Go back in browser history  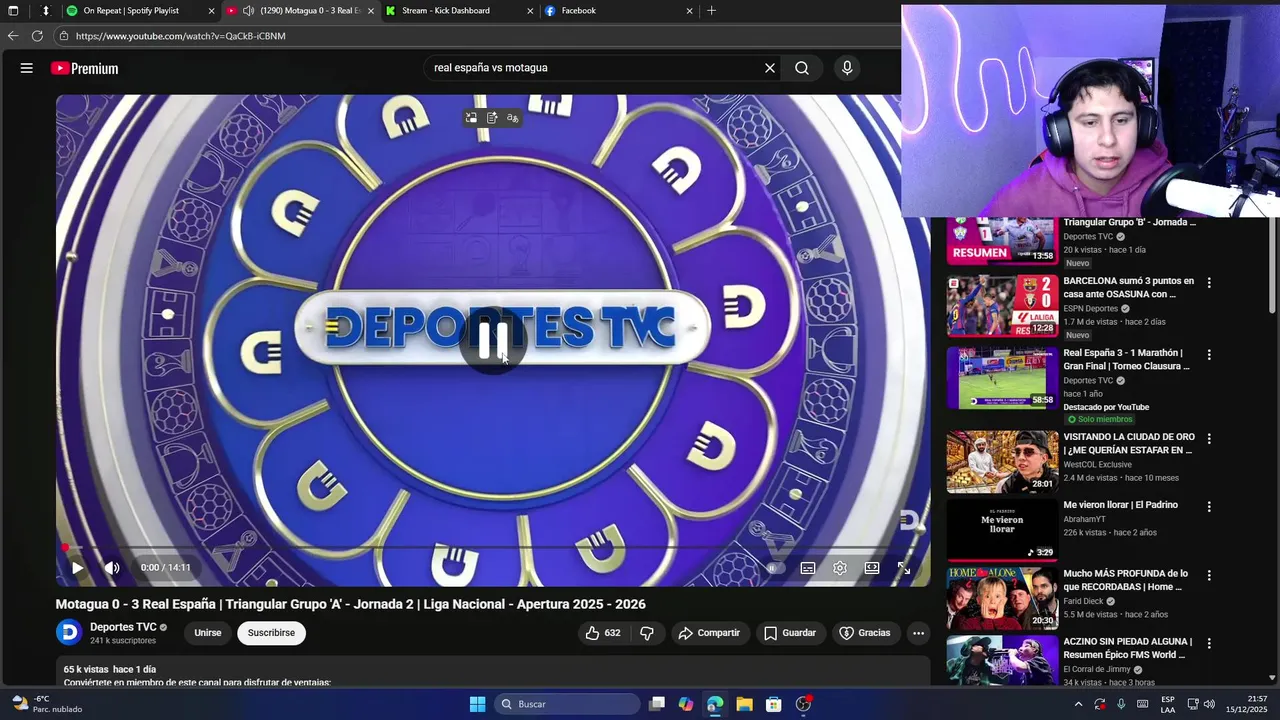pyautogui.click(x=12, y=36)
